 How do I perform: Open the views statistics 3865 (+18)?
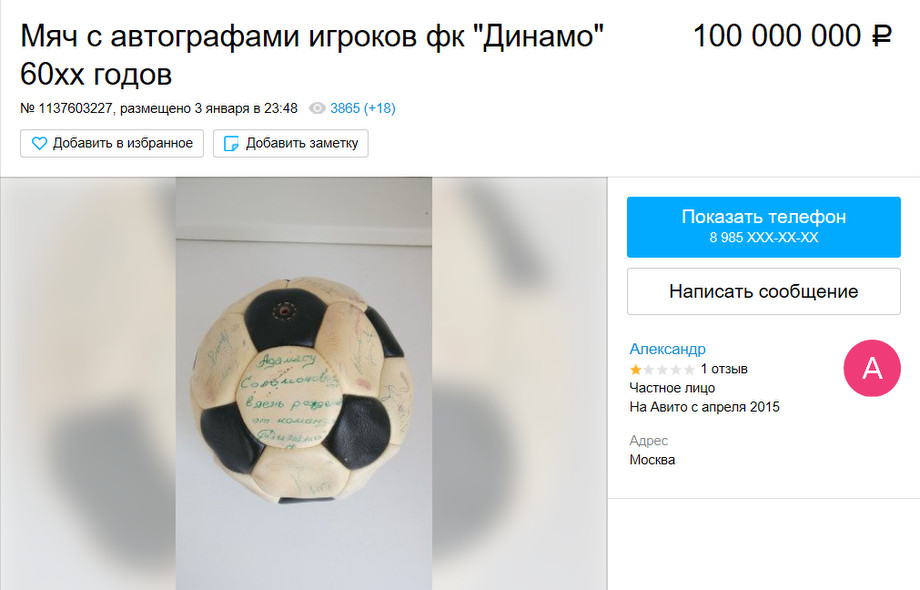[363, 108]
